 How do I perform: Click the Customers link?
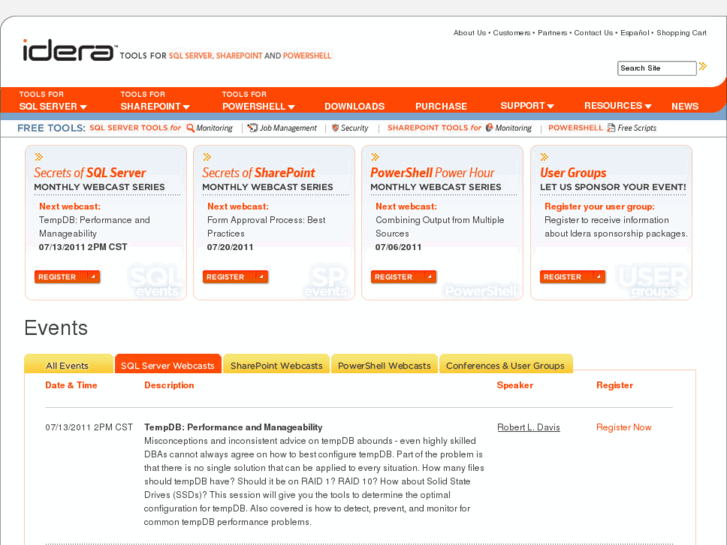511,33
